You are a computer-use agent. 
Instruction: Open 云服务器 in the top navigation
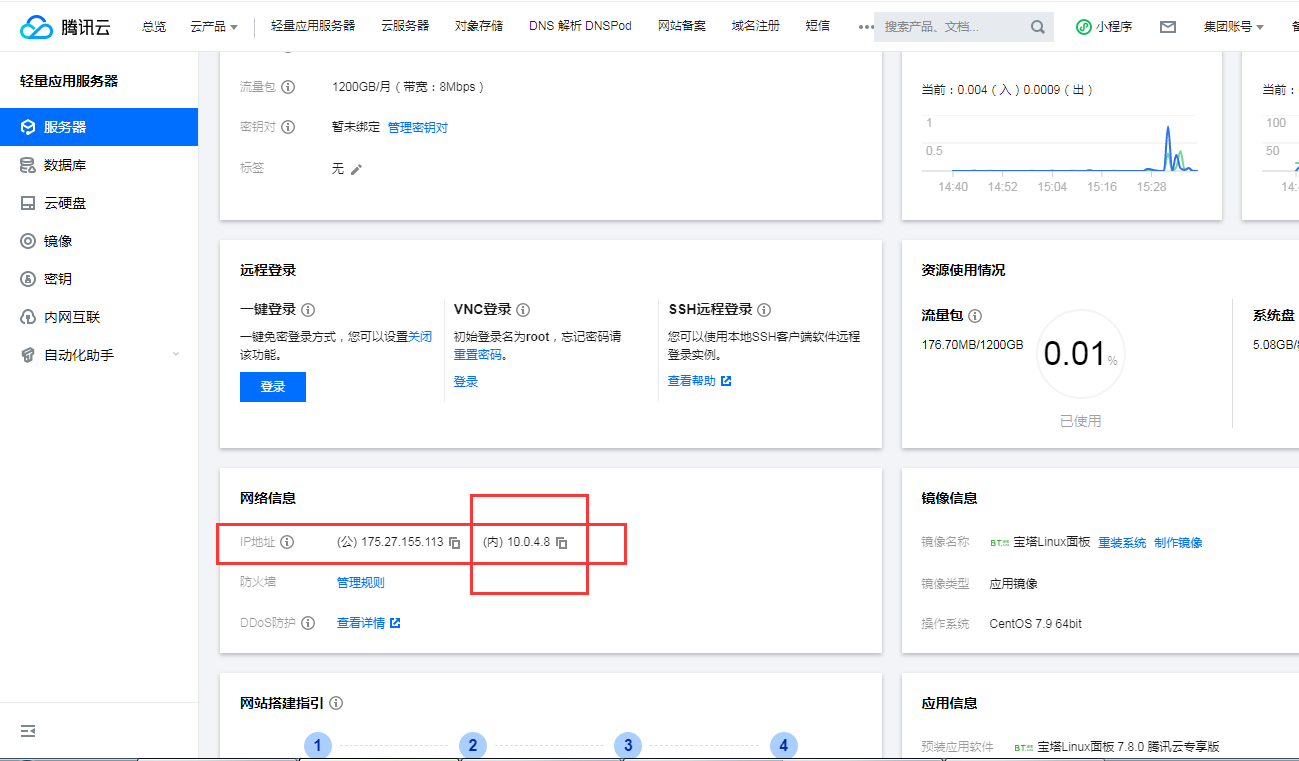click(405, 26)
